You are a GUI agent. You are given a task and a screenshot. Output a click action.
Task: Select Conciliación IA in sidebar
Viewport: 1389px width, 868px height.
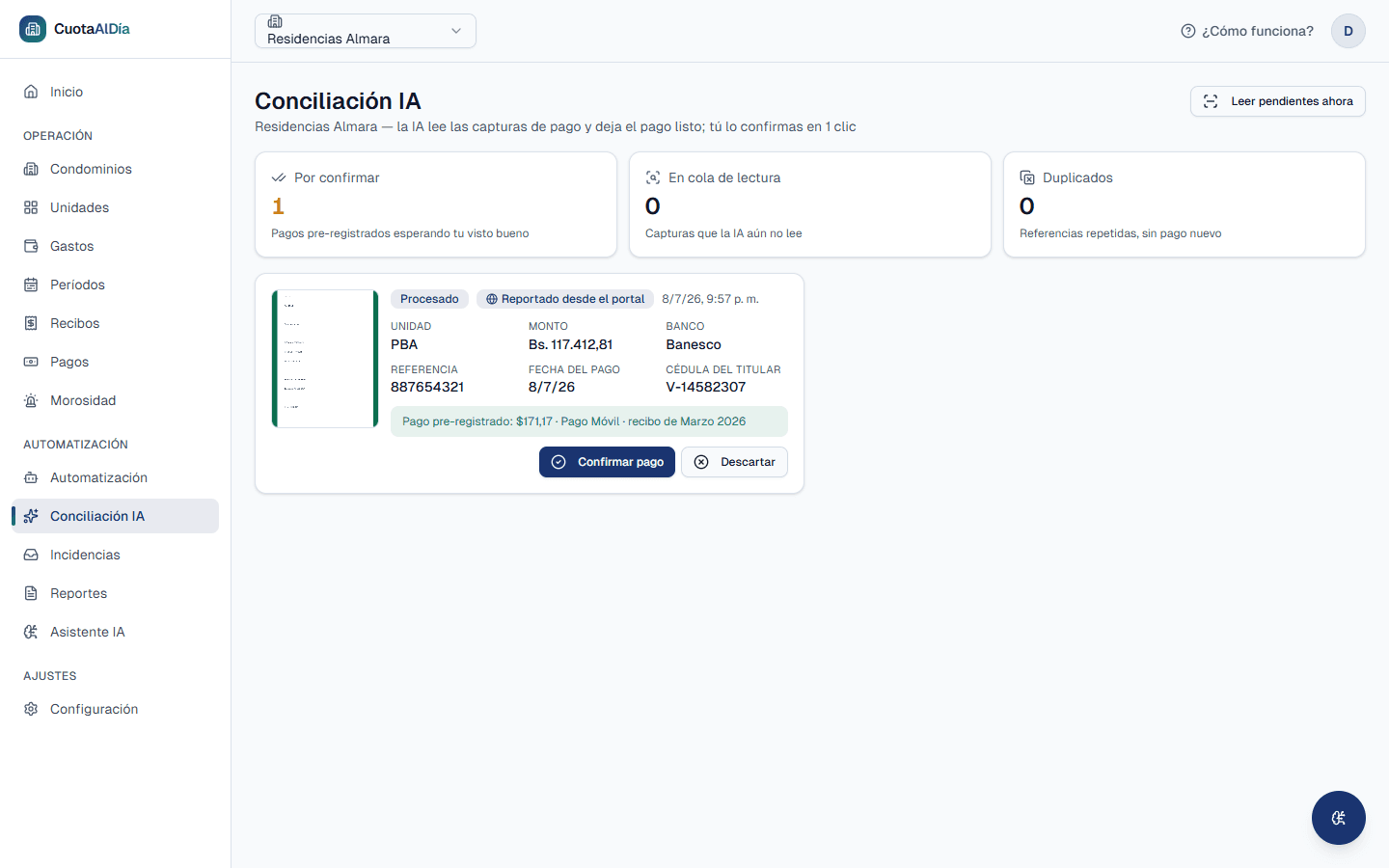point(115,516)
